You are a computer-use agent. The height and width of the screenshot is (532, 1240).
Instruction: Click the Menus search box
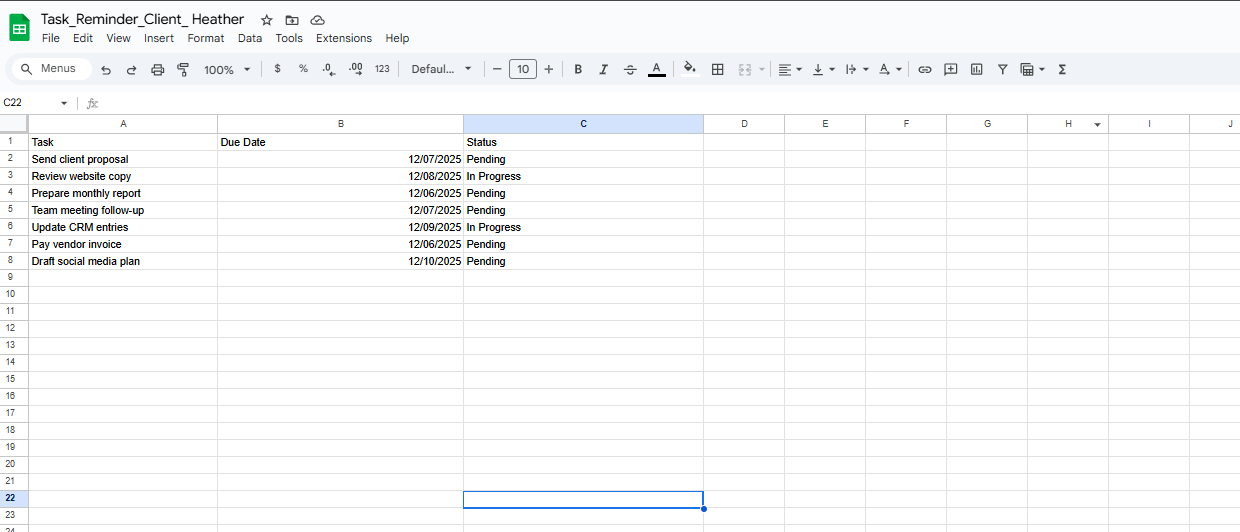click(x=50, y=69)
